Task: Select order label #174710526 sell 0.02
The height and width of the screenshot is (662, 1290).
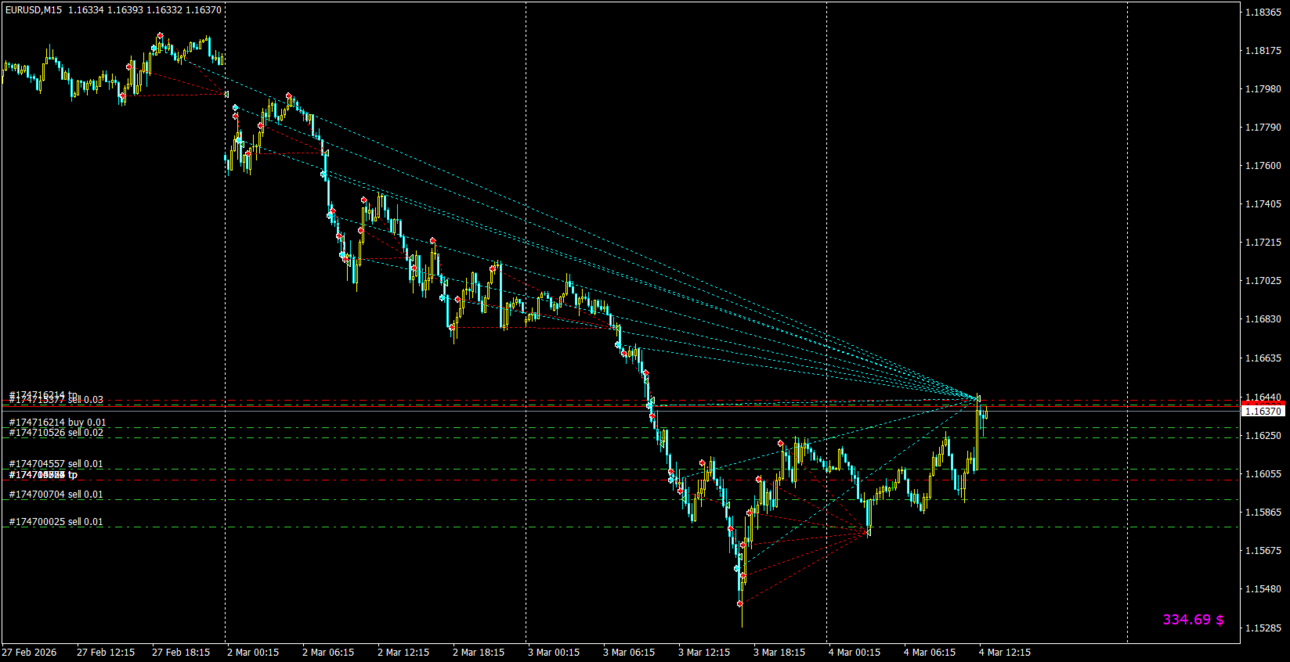Action: click(x=57, y=433)
